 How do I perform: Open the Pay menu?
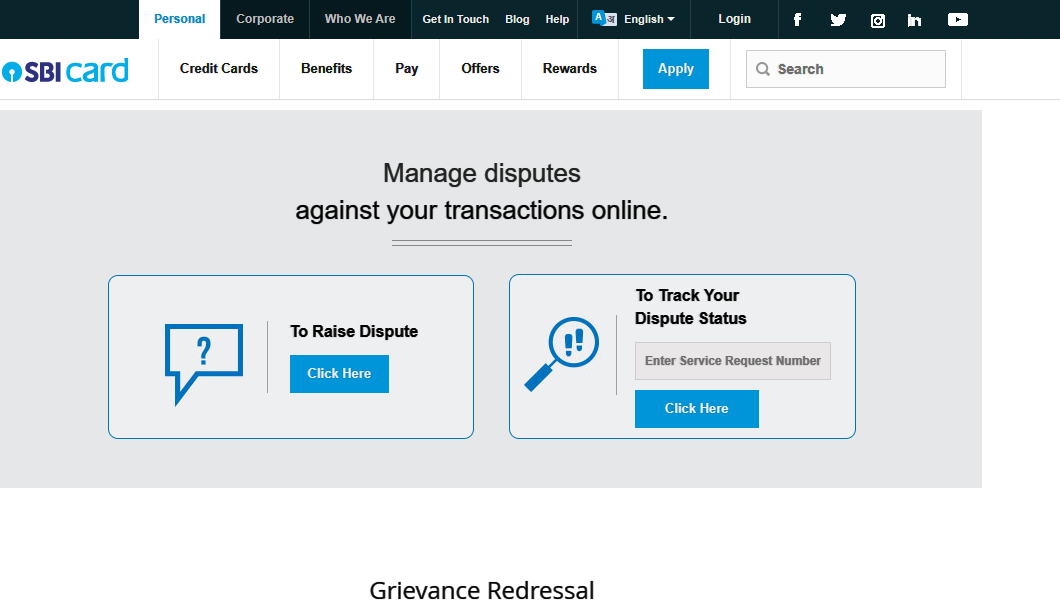point(406,69)
